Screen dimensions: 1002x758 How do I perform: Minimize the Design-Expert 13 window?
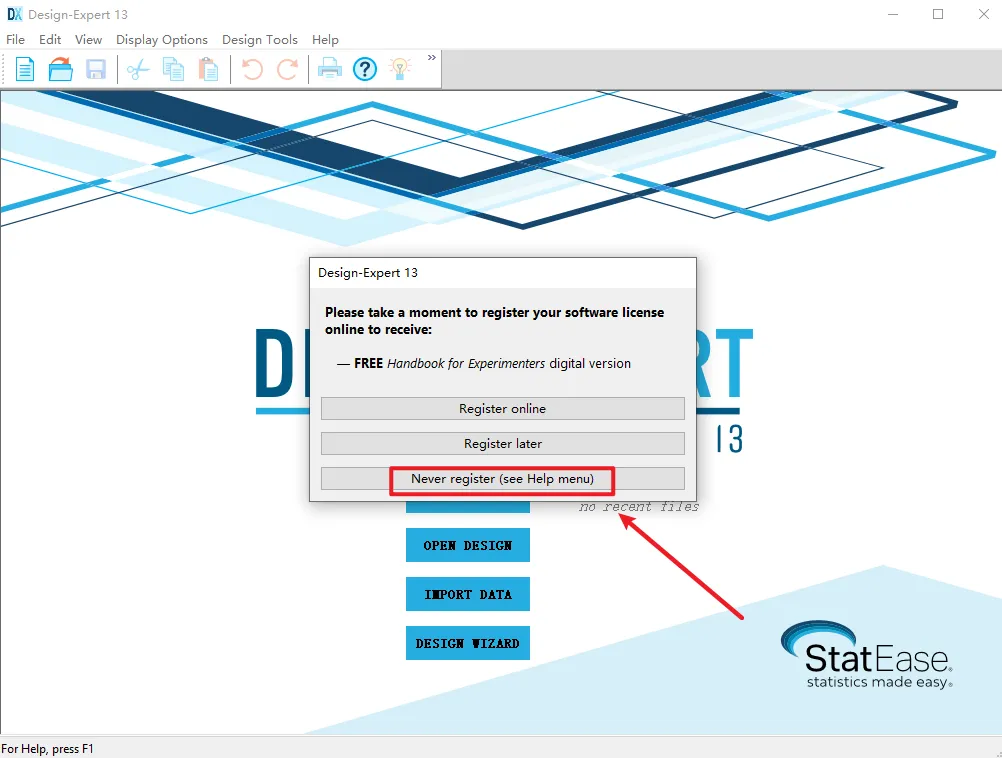[893, 14]
